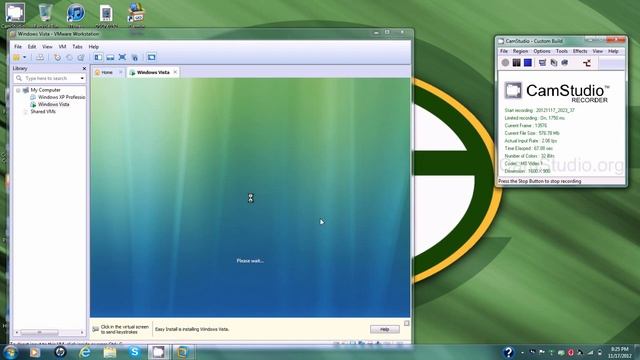Viewport: 640px width, 360px height.
Task: Open iTunes desktop shortcut
Action: tap(76, 15)
